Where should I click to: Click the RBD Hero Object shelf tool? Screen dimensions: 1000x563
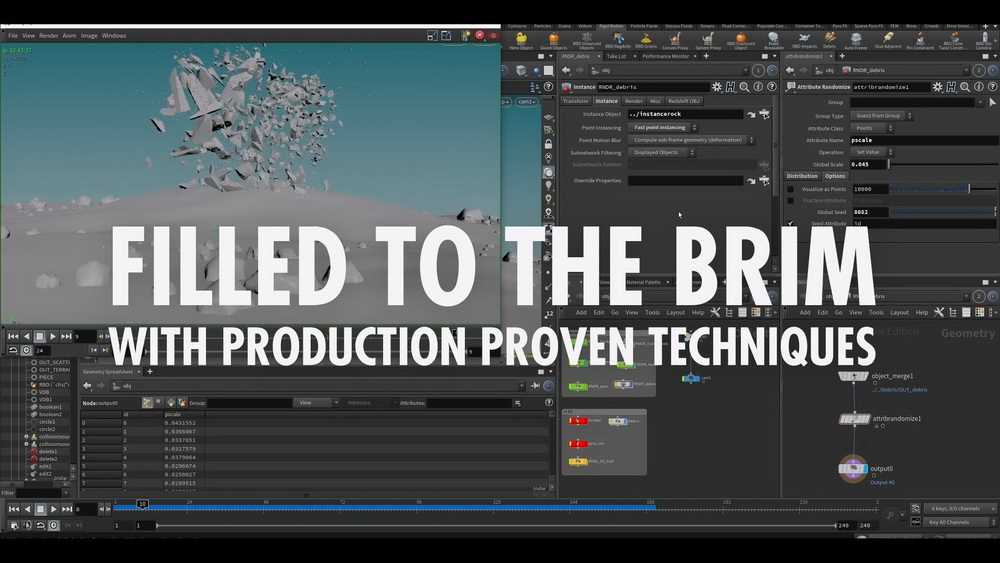521,41
